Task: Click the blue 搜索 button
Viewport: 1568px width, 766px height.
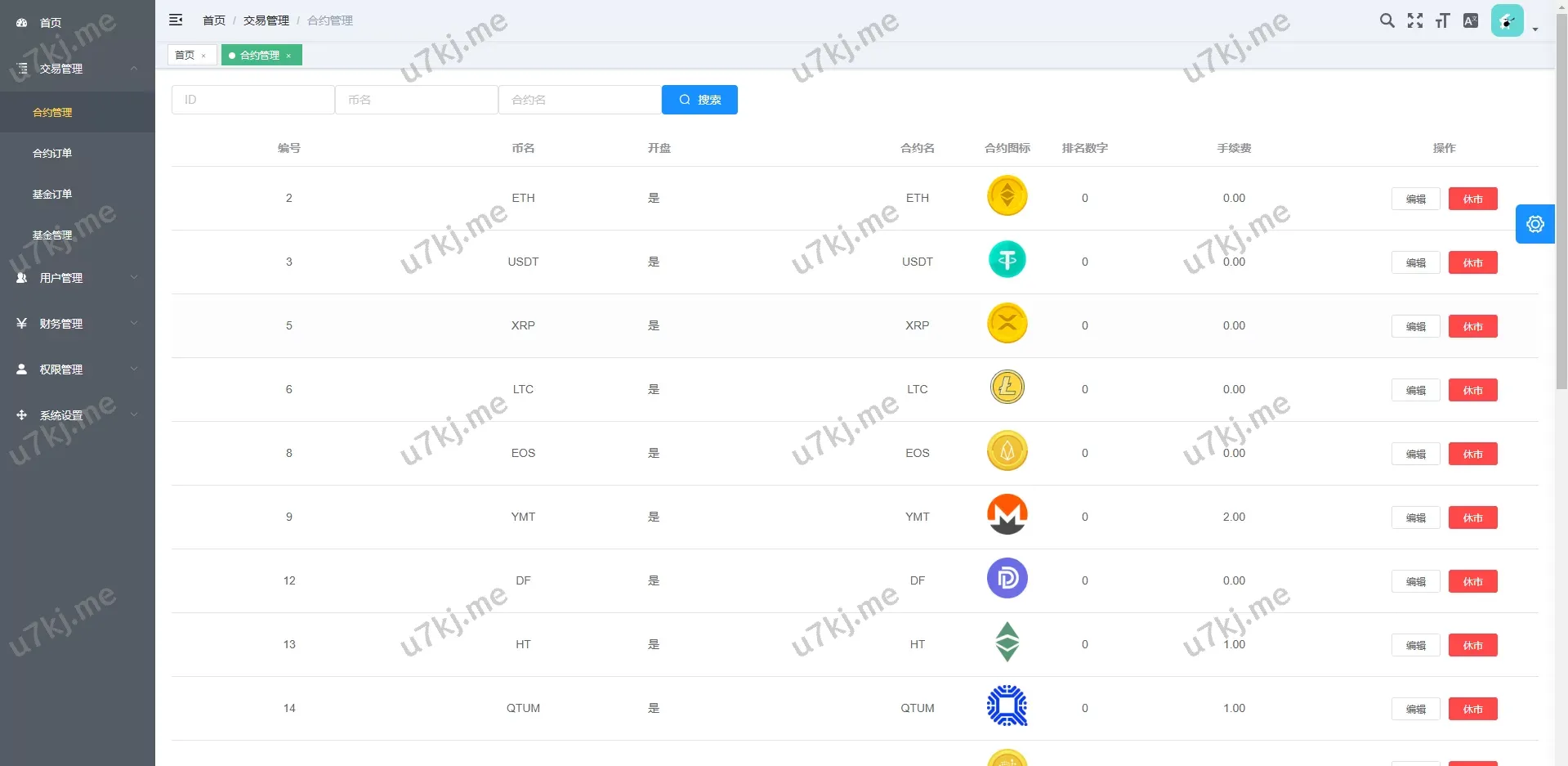Action: [x=699, y=100]
